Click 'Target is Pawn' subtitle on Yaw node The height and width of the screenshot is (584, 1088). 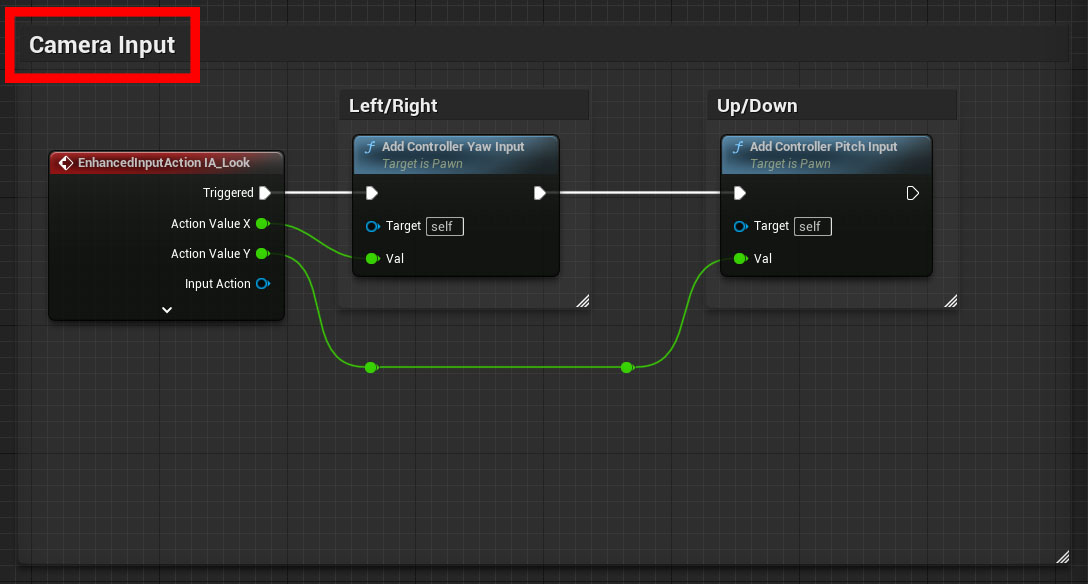423,164
